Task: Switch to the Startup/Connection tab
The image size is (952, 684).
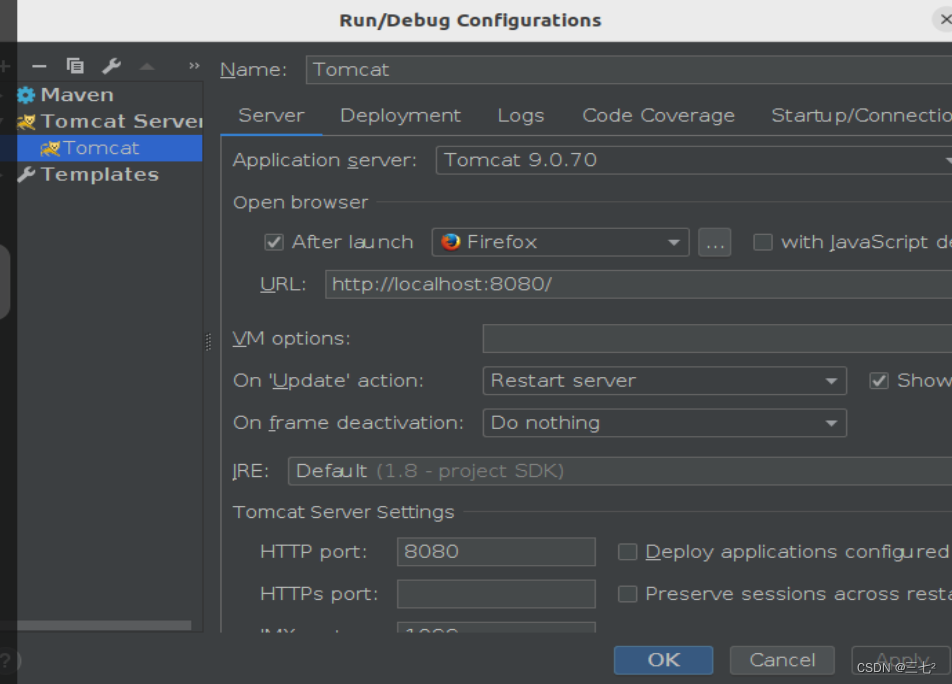Action: pos(862,115)
